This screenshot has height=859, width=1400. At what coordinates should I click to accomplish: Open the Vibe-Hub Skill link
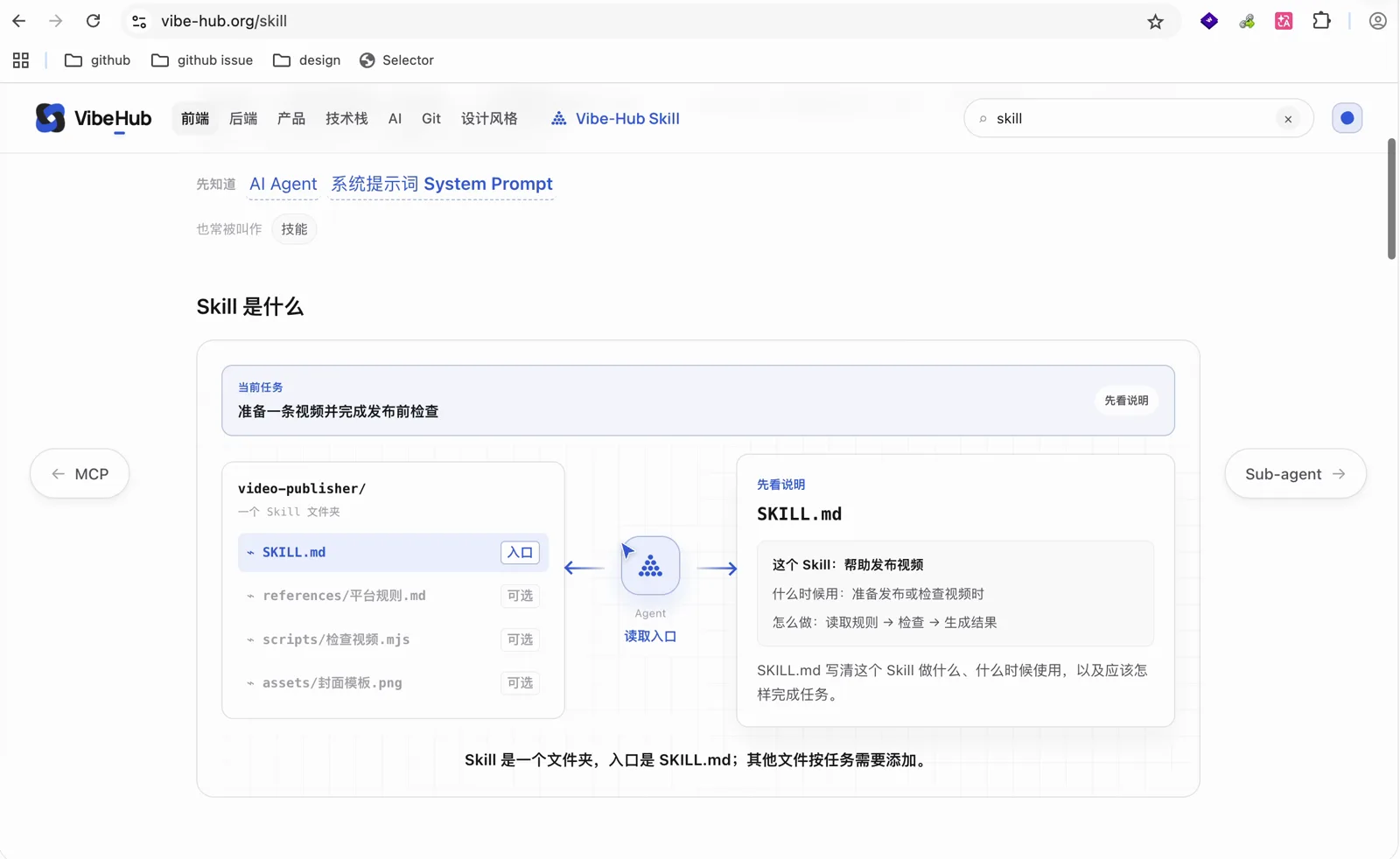(x=615, y=118)
